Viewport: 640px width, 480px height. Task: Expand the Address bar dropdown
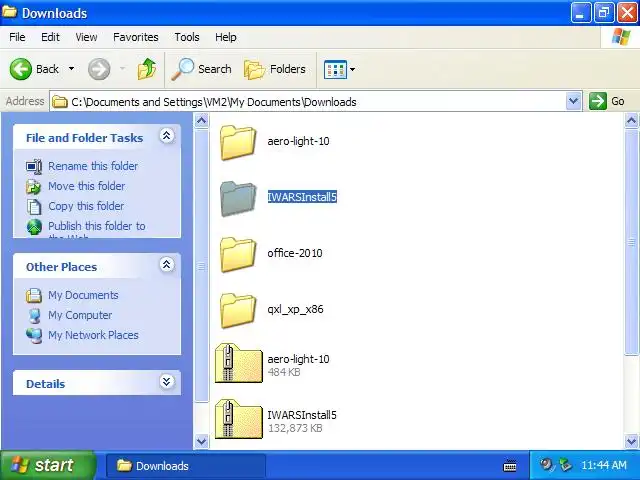[573, 101]
